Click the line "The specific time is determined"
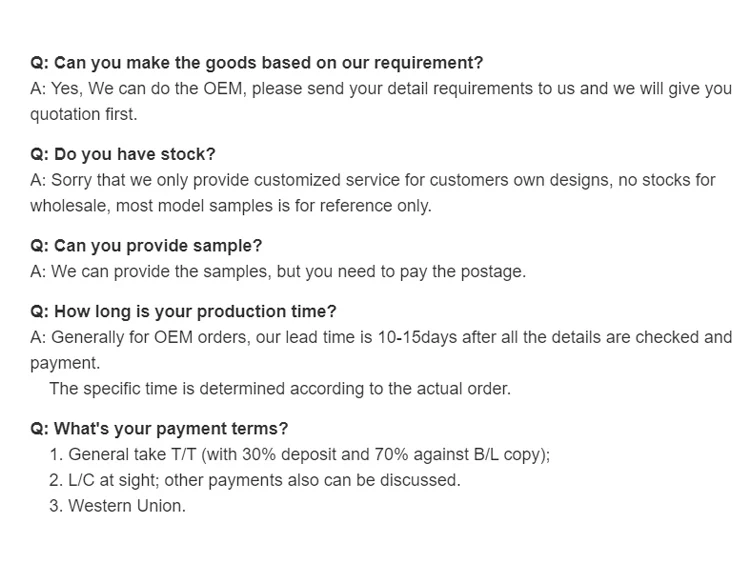750x577 pixels. 279,389
